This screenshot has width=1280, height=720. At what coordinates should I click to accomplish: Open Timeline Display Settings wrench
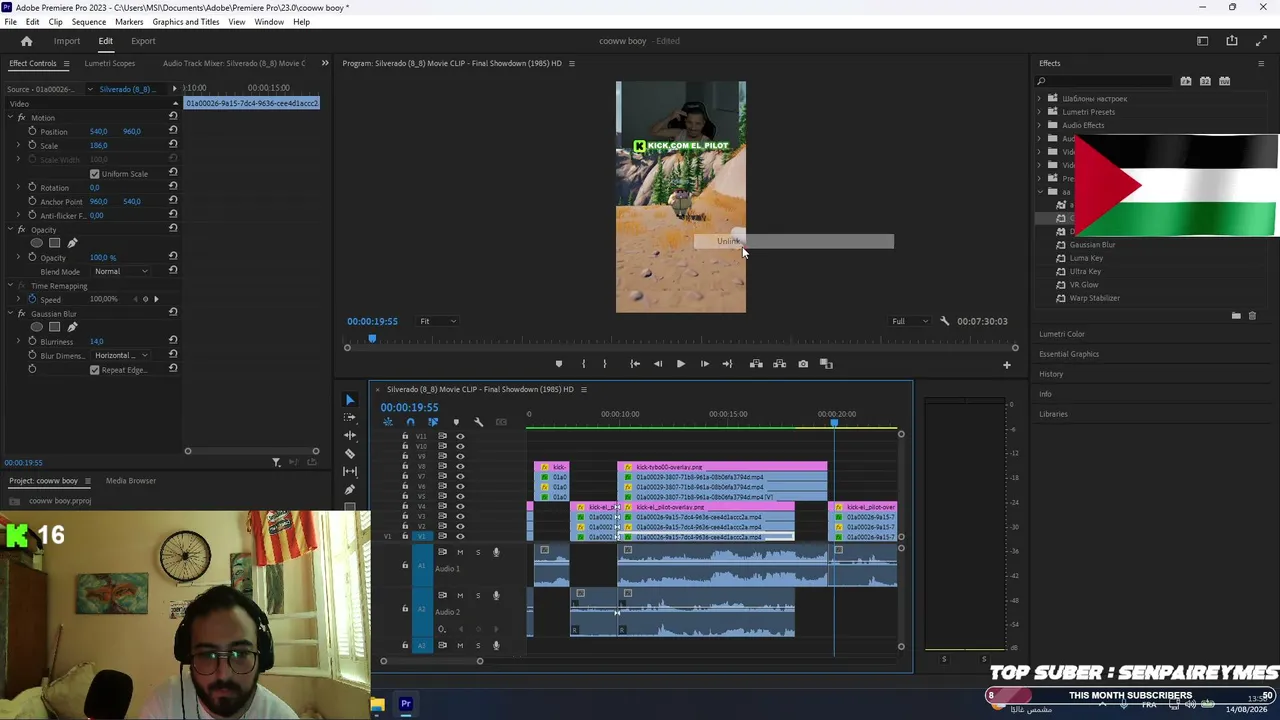(479, 422)
